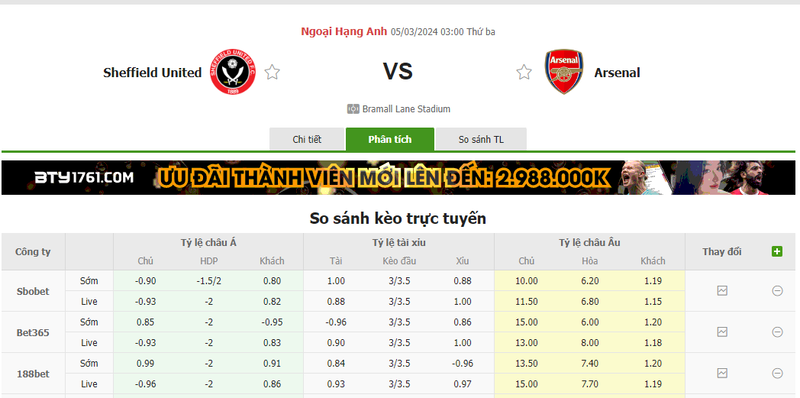This screenshot has height=398, width=800.
Task: Click the match date 05/03/2024 03:00
Action: (428, 32)
